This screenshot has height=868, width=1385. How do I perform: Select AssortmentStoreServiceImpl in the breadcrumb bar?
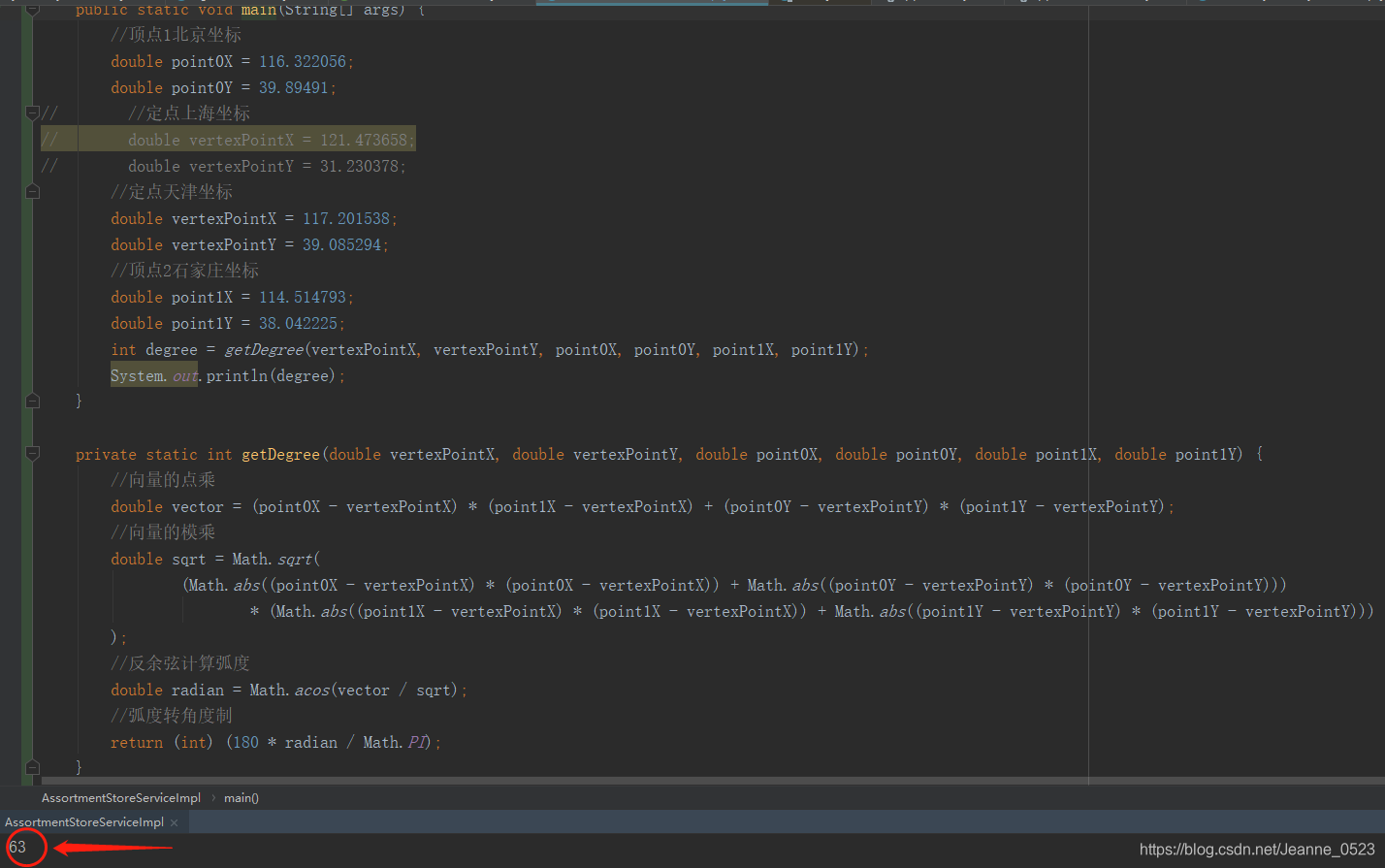[121, 798]
